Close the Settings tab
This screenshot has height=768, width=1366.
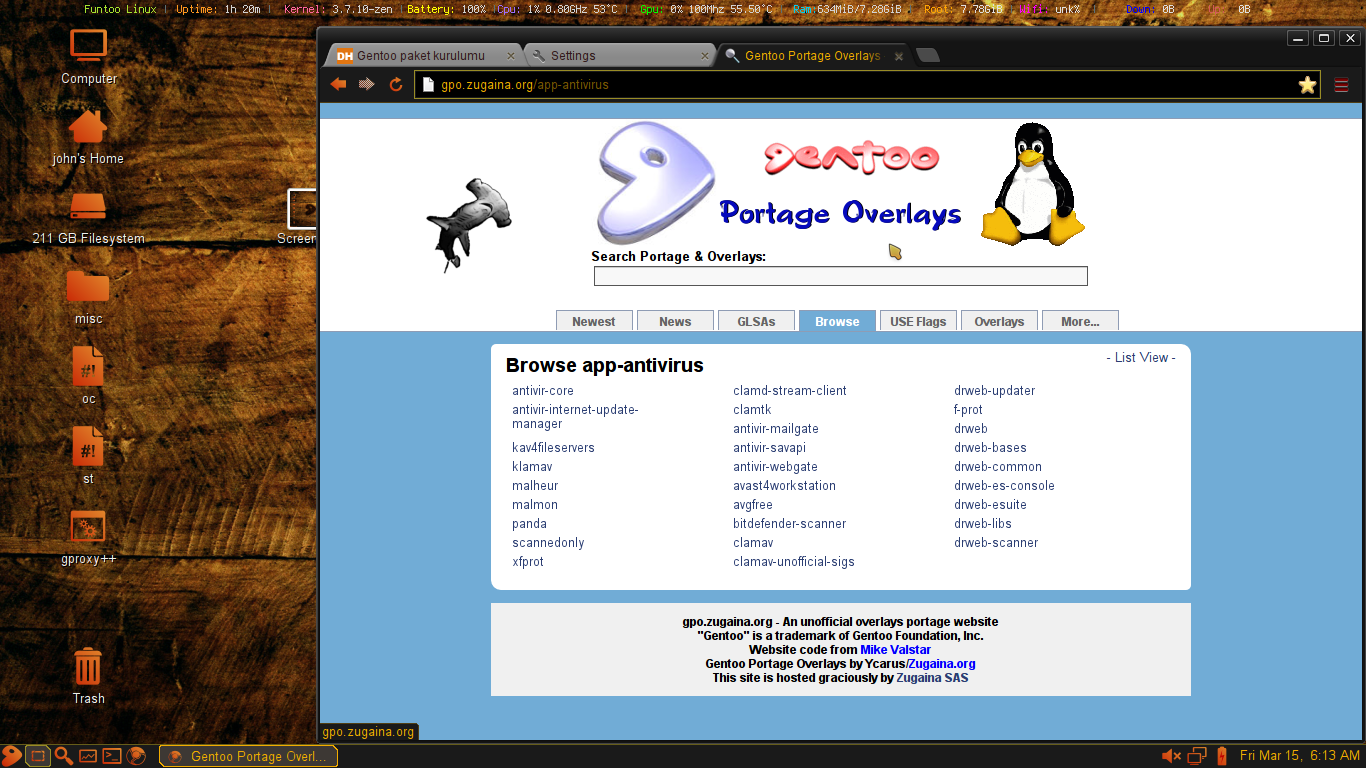tap(705, 56)
